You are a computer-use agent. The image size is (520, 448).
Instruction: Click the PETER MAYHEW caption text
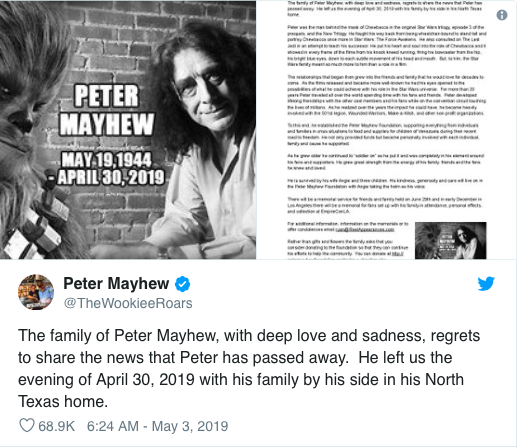tap(107, 110)
